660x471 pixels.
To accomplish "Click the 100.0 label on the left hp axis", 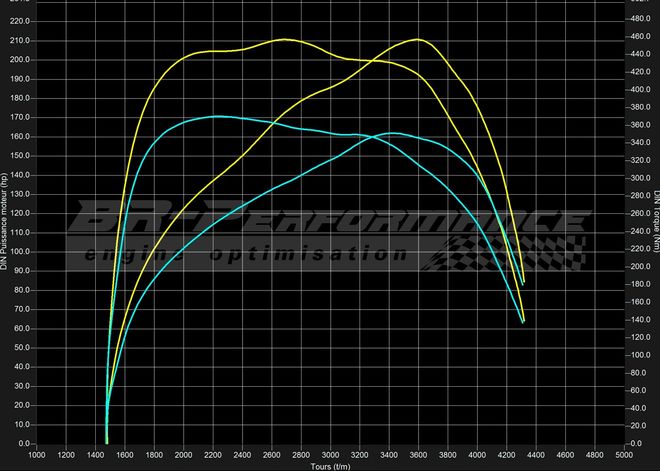I will (20, 252).
